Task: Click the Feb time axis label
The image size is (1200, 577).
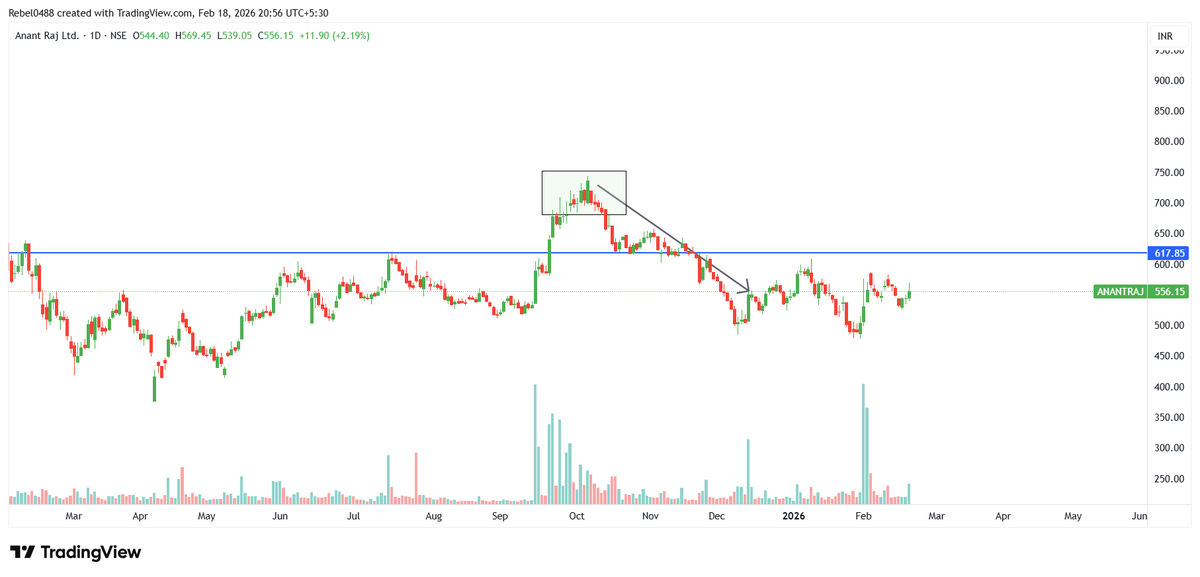Action: pyautogui.click(x=863, y=517)
